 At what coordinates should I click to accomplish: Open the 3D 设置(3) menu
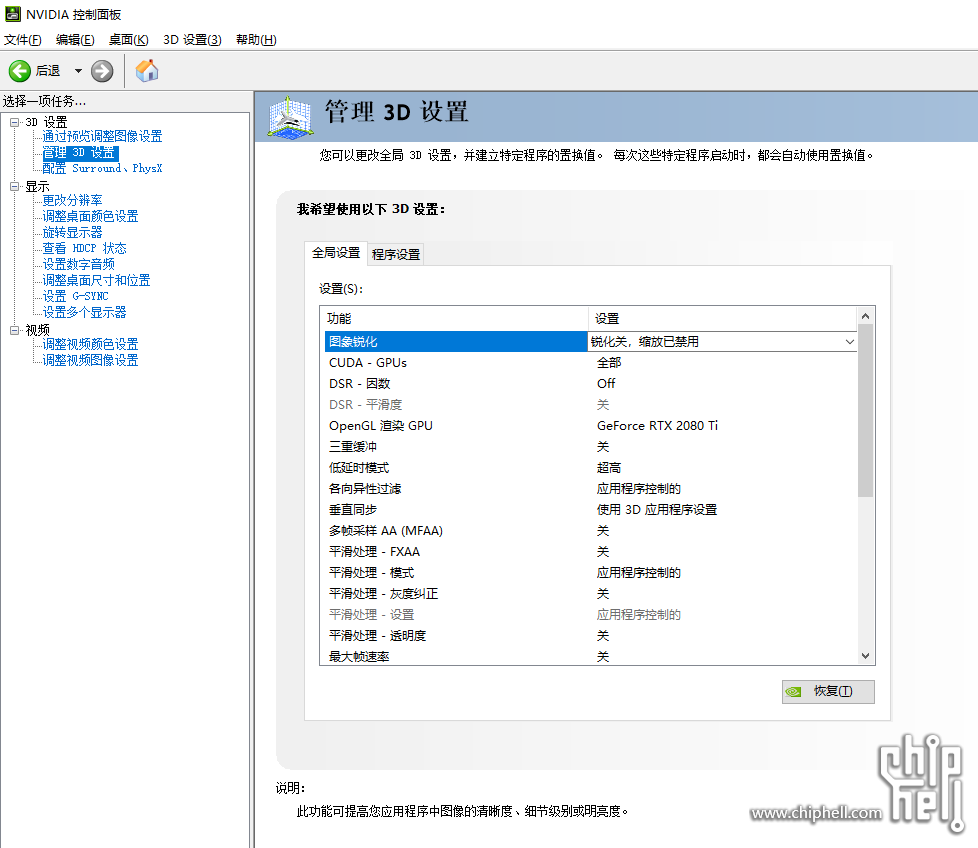click(x=192, y=40)
